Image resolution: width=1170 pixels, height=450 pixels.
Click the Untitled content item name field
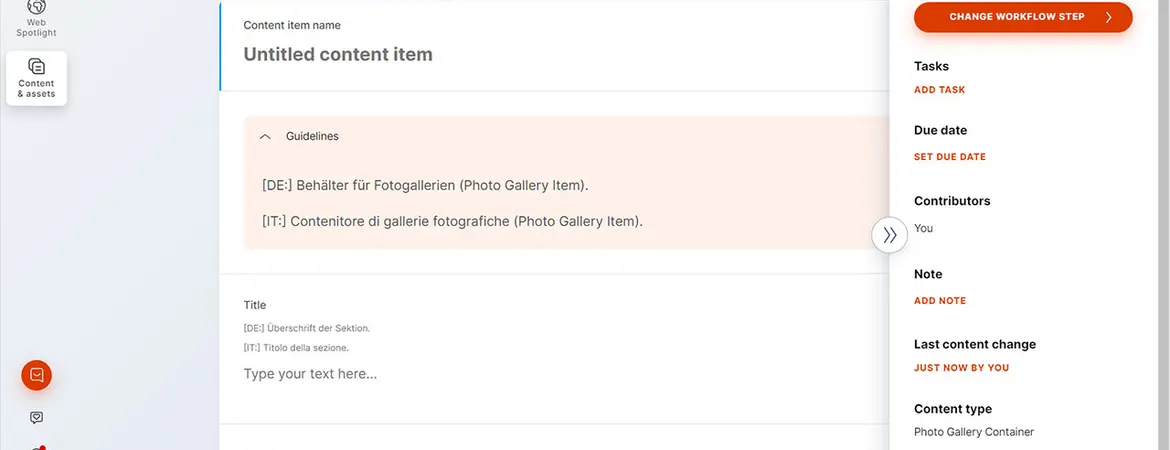[x=338, y=54]
